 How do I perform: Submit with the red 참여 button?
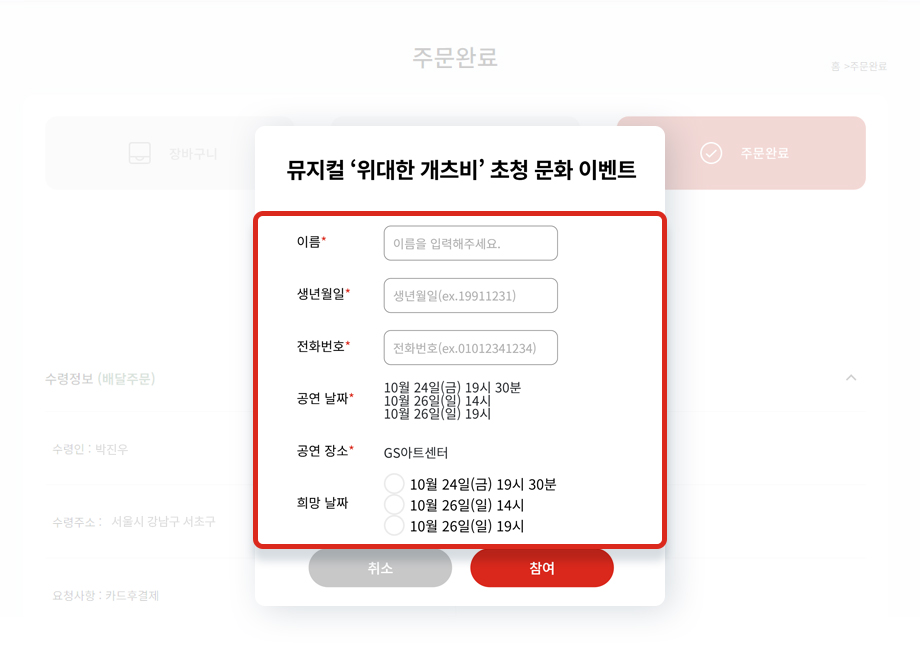pos(542,568)
